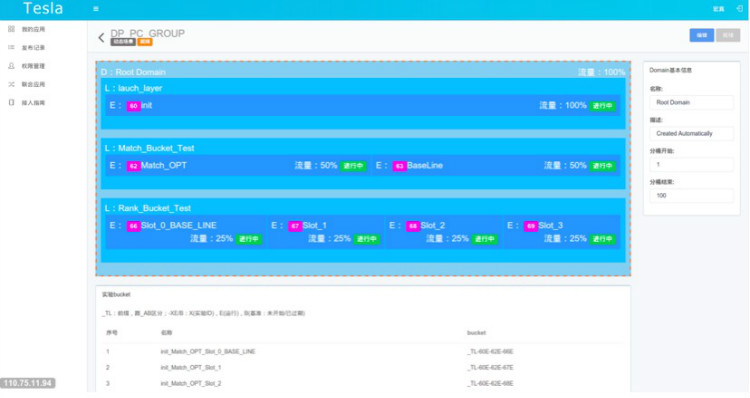
Task: Click the green status badge on Slot_3
Action: click(602, 239)
